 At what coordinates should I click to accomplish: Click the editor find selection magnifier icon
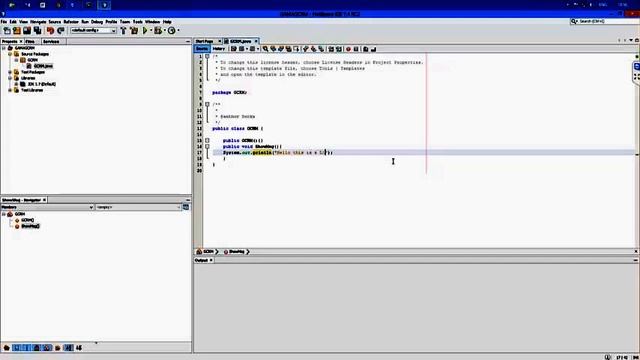pos(265,49)
